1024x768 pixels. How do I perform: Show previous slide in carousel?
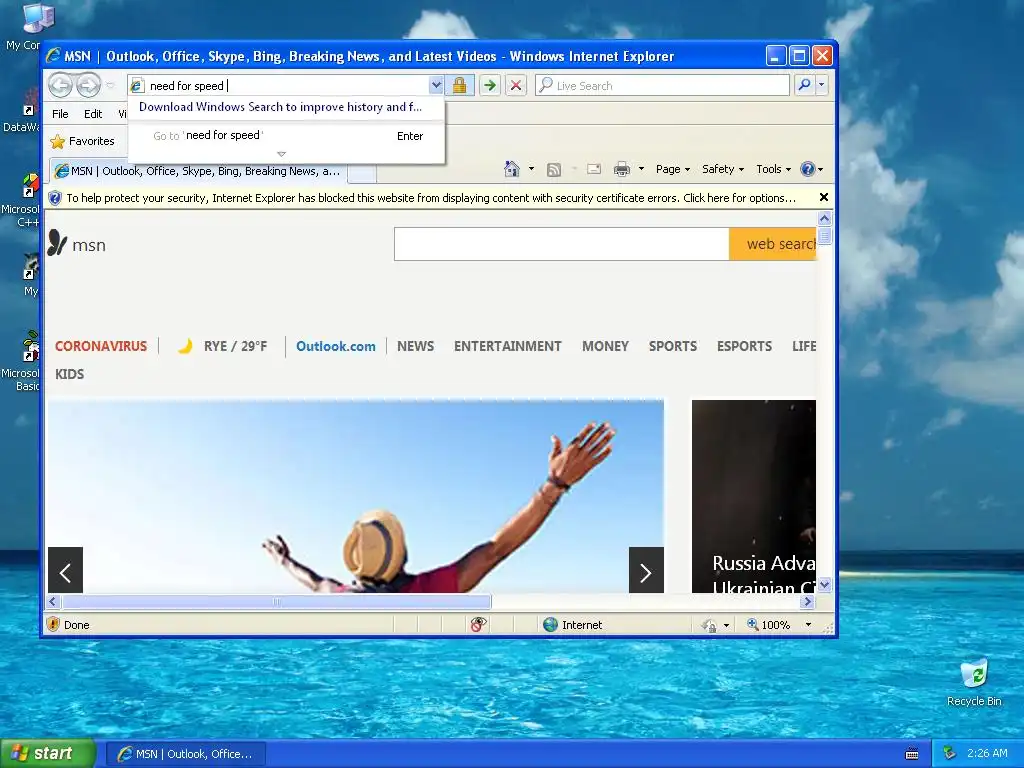[x=65, y=570]
